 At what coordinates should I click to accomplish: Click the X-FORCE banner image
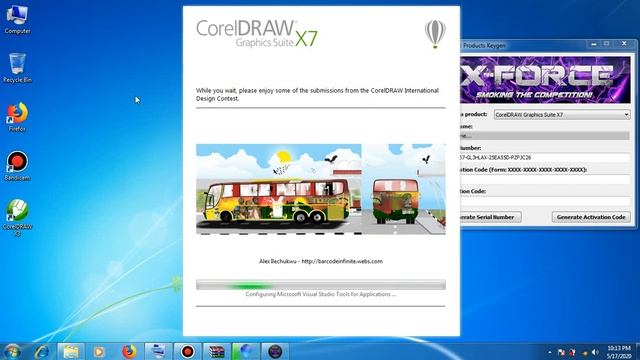click(545, 80)
